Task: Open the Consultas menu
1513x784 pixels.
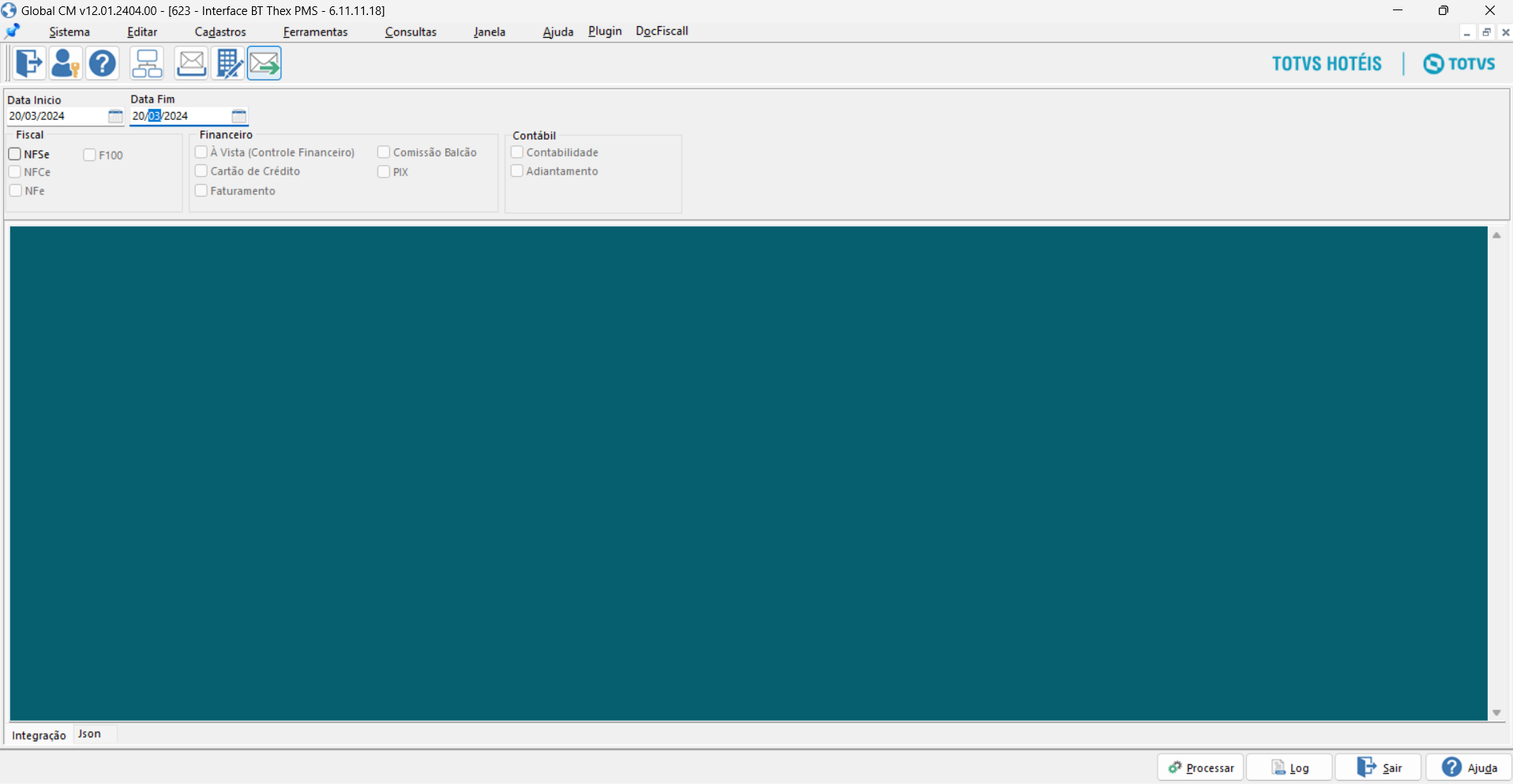Action: 411,32
